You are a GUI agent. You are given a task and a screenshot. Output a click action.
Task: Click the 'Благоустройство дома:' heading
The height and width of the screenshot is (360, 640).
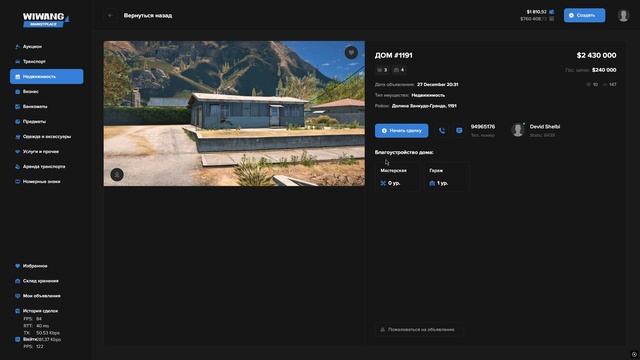(x=404, y=152)
